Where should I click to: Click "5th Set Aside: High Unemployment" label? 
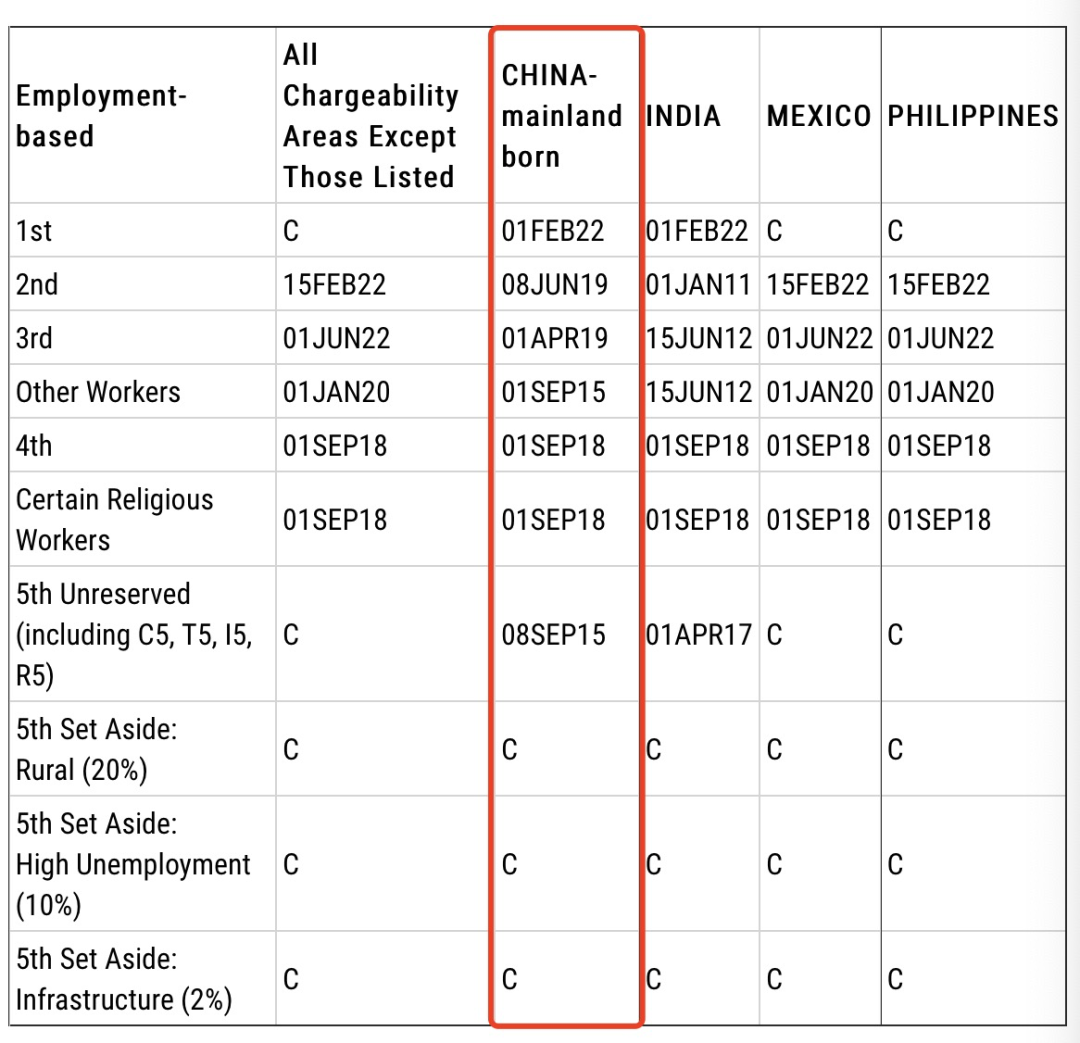coord(132,864)
